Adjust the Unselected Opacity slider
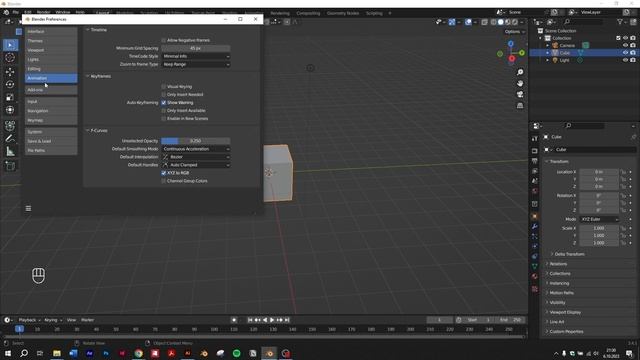 [196, 141]
